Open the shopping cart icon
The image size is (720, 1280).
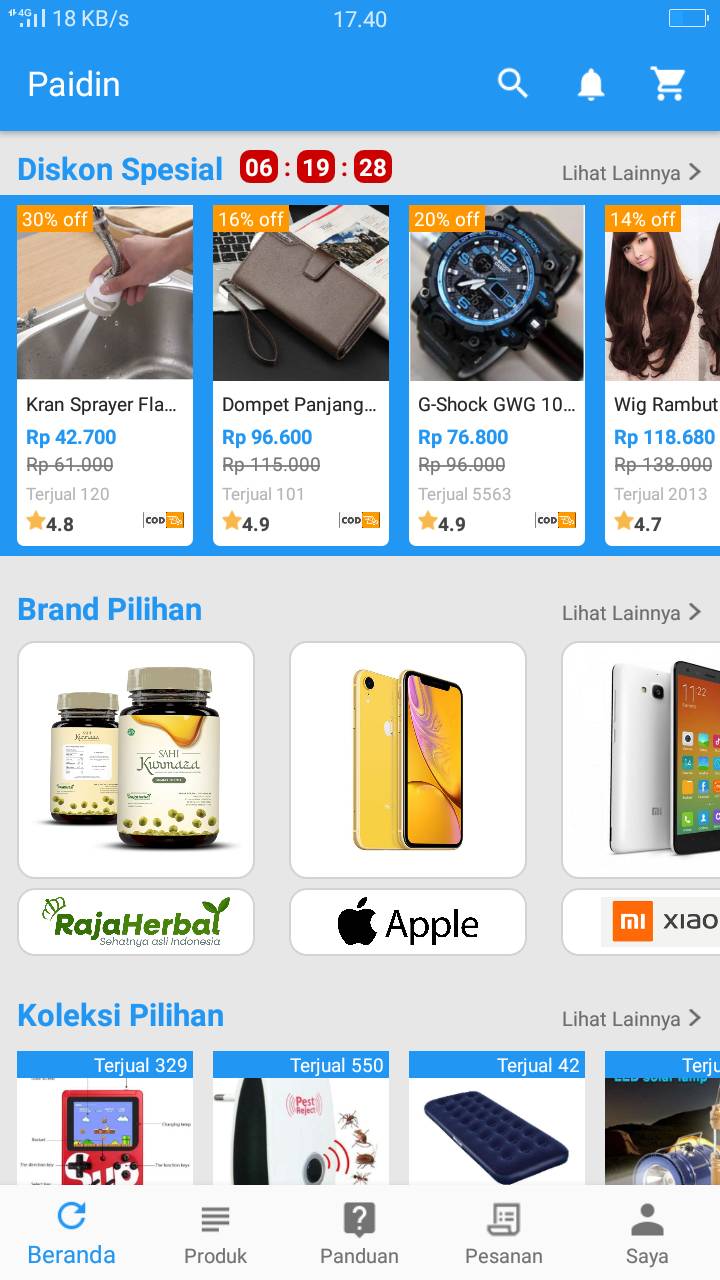(668, 84)
